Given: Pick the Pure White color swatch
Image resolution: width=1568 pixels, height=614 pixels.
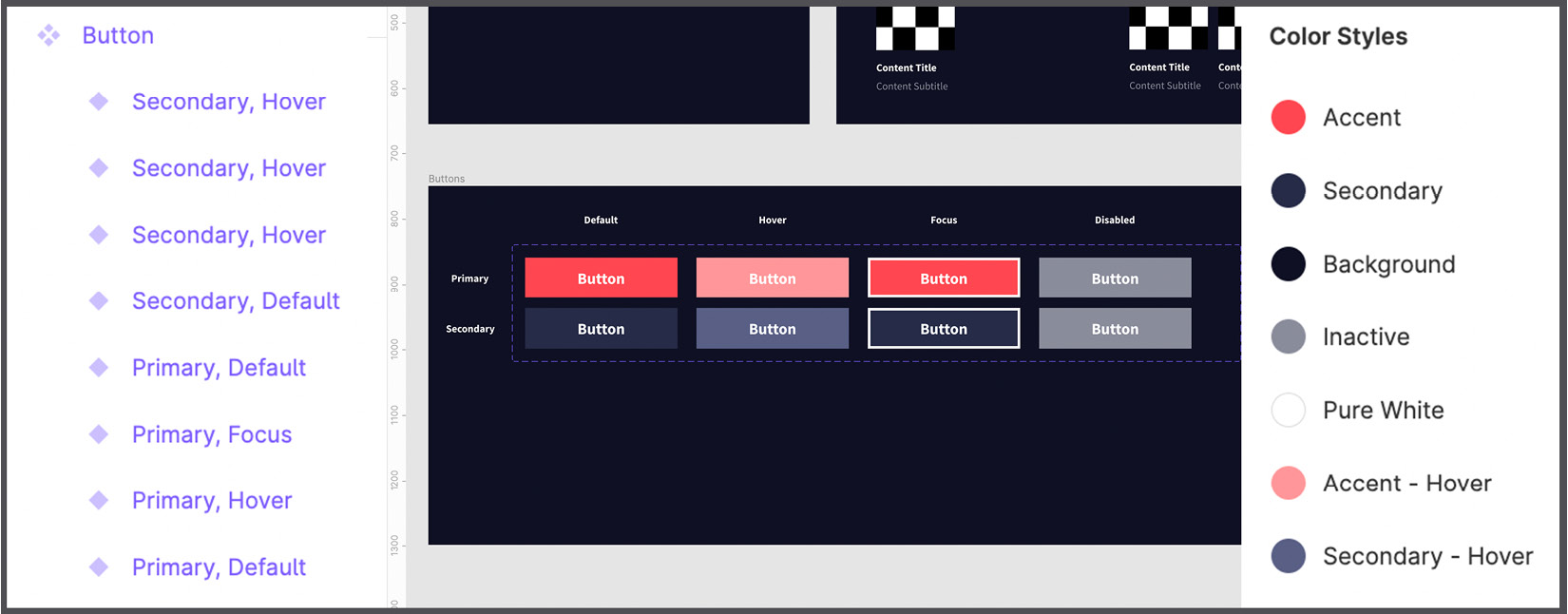Looking at the screenshot, I should [x=1288, y=411].
